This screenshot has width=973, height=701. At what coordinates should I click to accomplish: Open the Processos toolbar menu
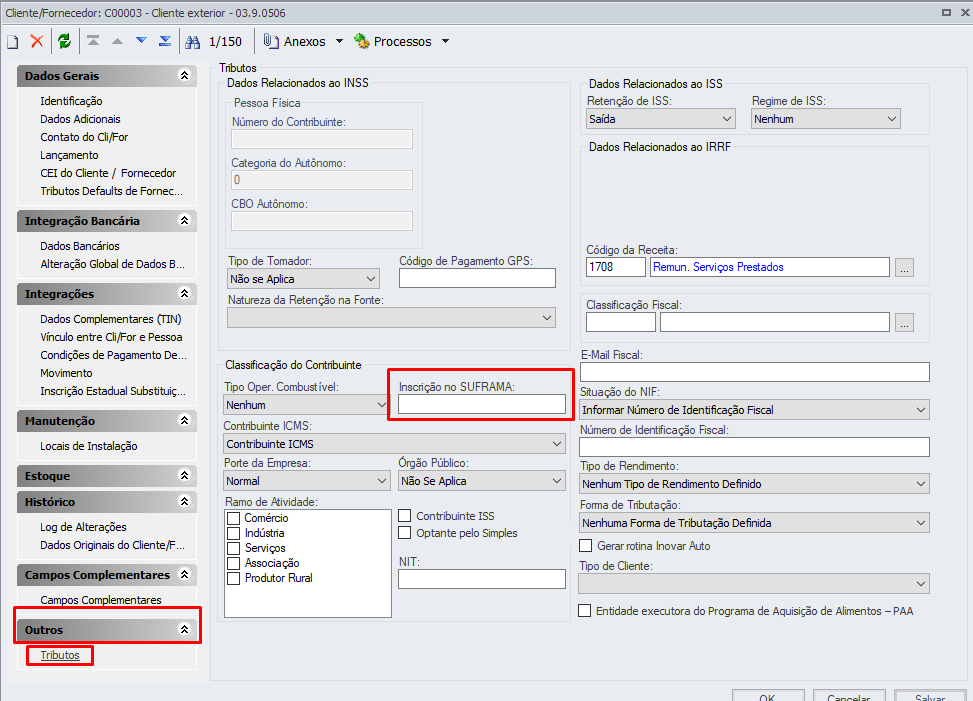point(393,42)
